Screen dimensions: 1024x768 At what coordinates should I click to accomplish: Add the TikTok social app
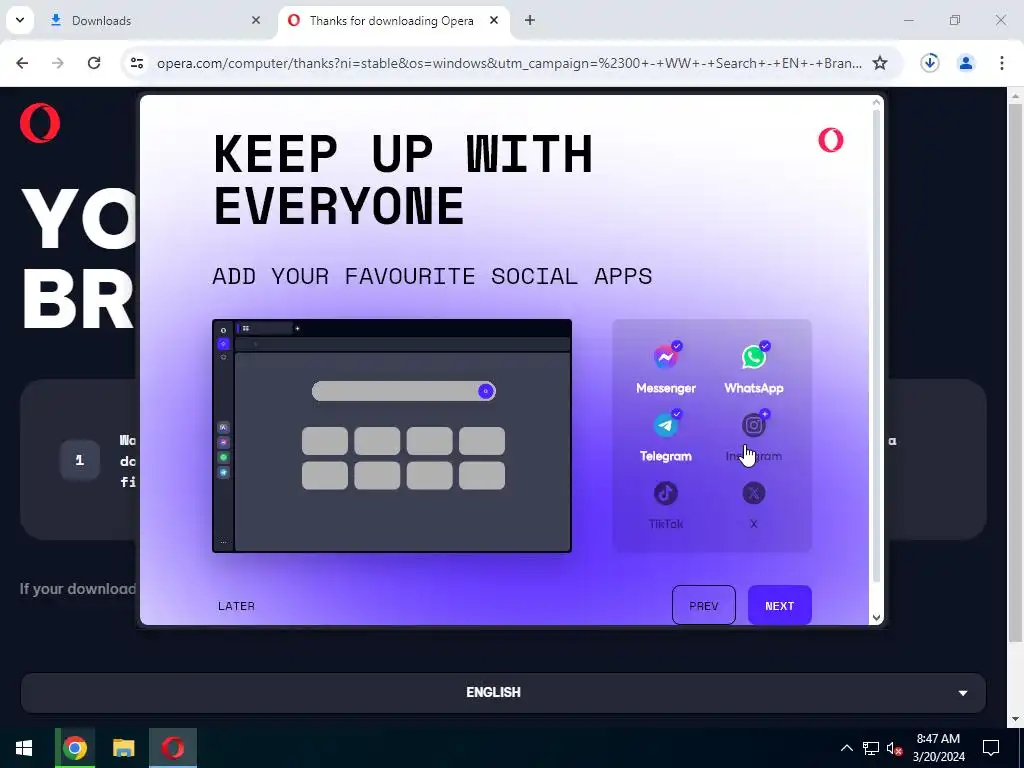tap(665, 493)
